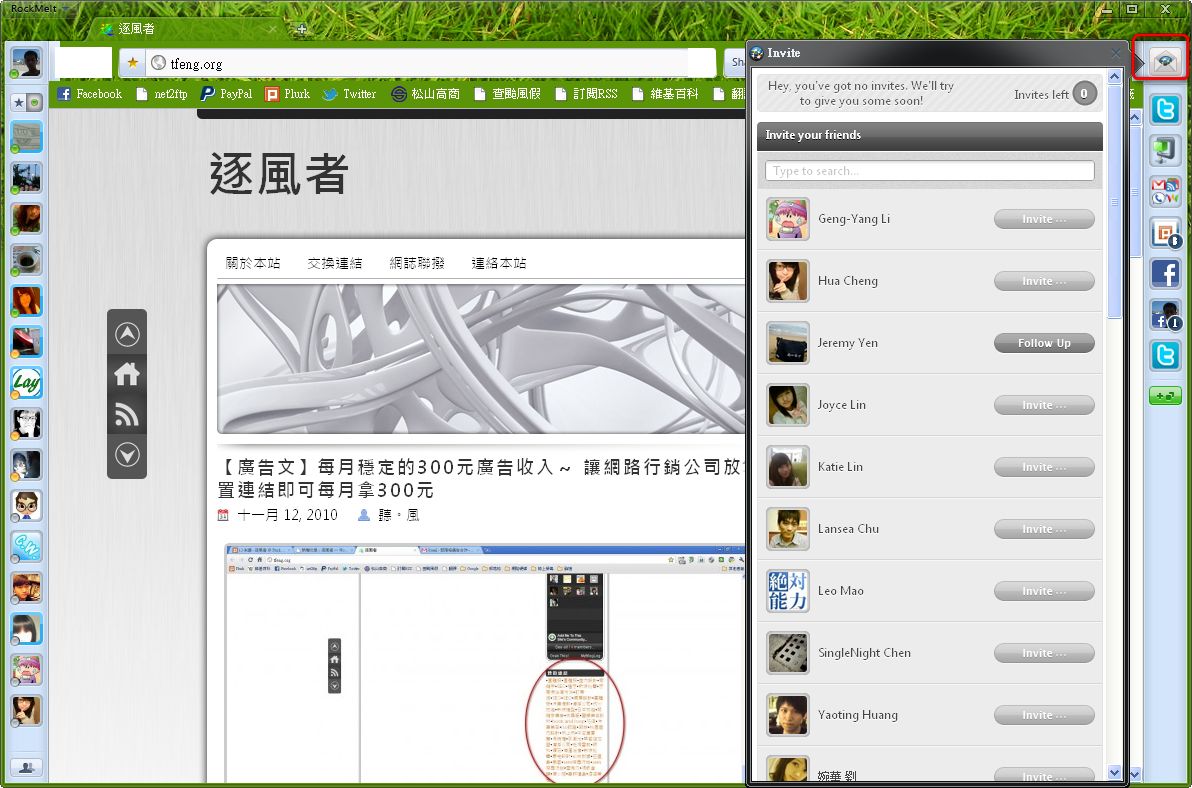Click the 'Invite your friends' section header

pos(930,135)
